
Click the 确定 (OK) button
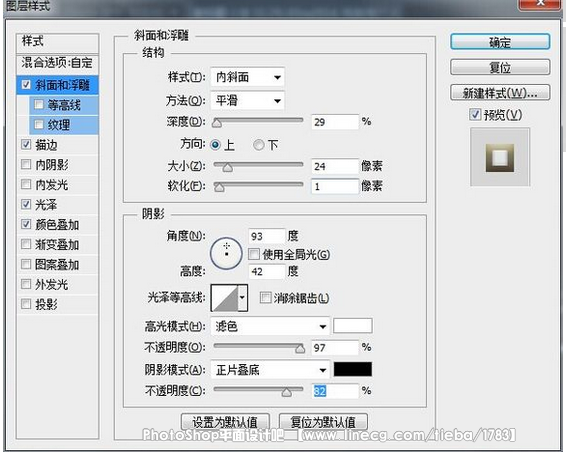tap(500, 42)
